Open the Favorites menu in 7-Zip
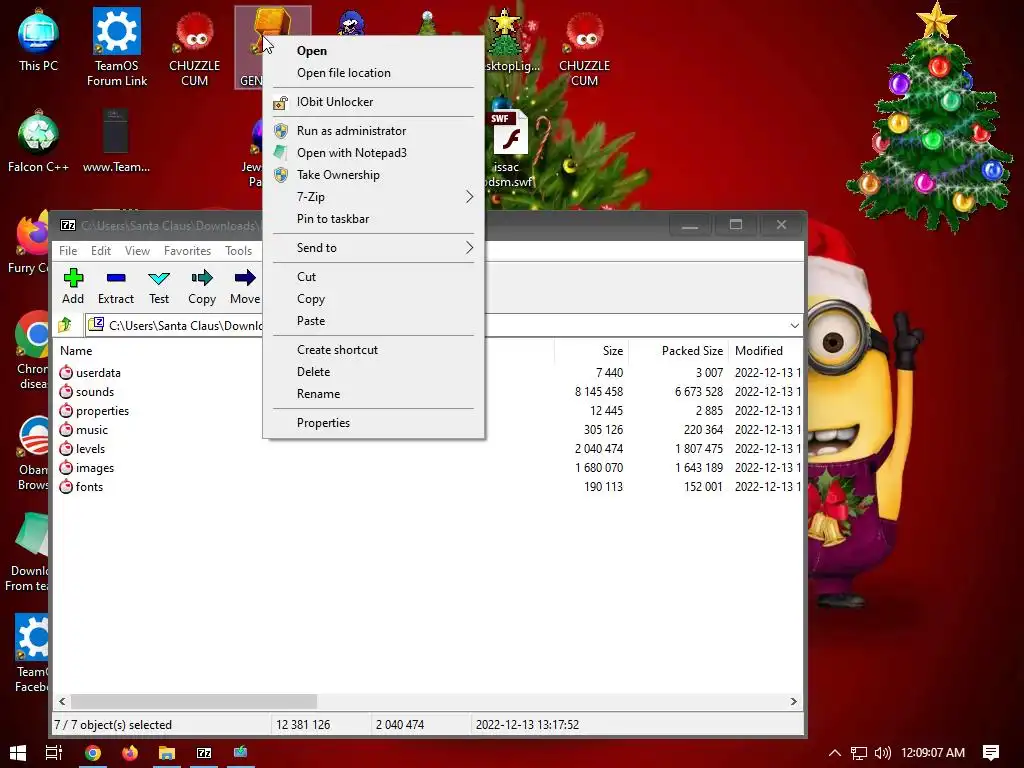1024x768 pixels. tap(187, 251)
